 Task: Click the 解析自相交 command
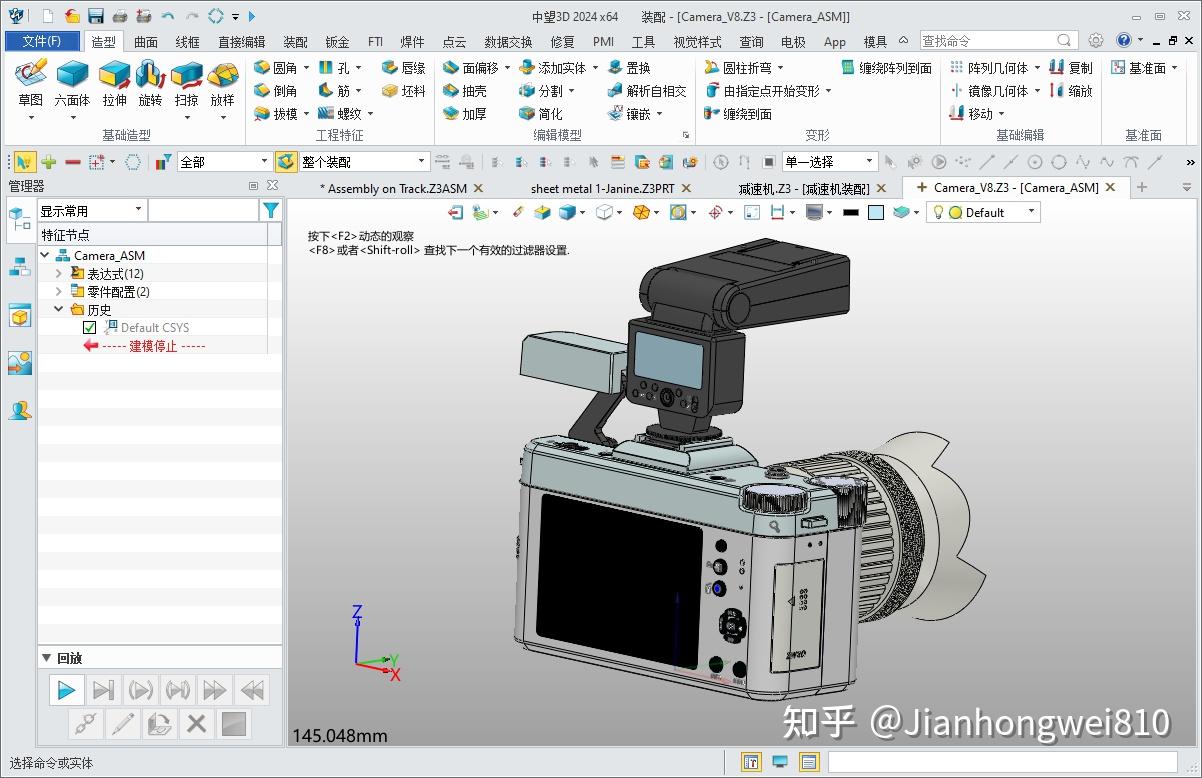[x=646, y=90]
